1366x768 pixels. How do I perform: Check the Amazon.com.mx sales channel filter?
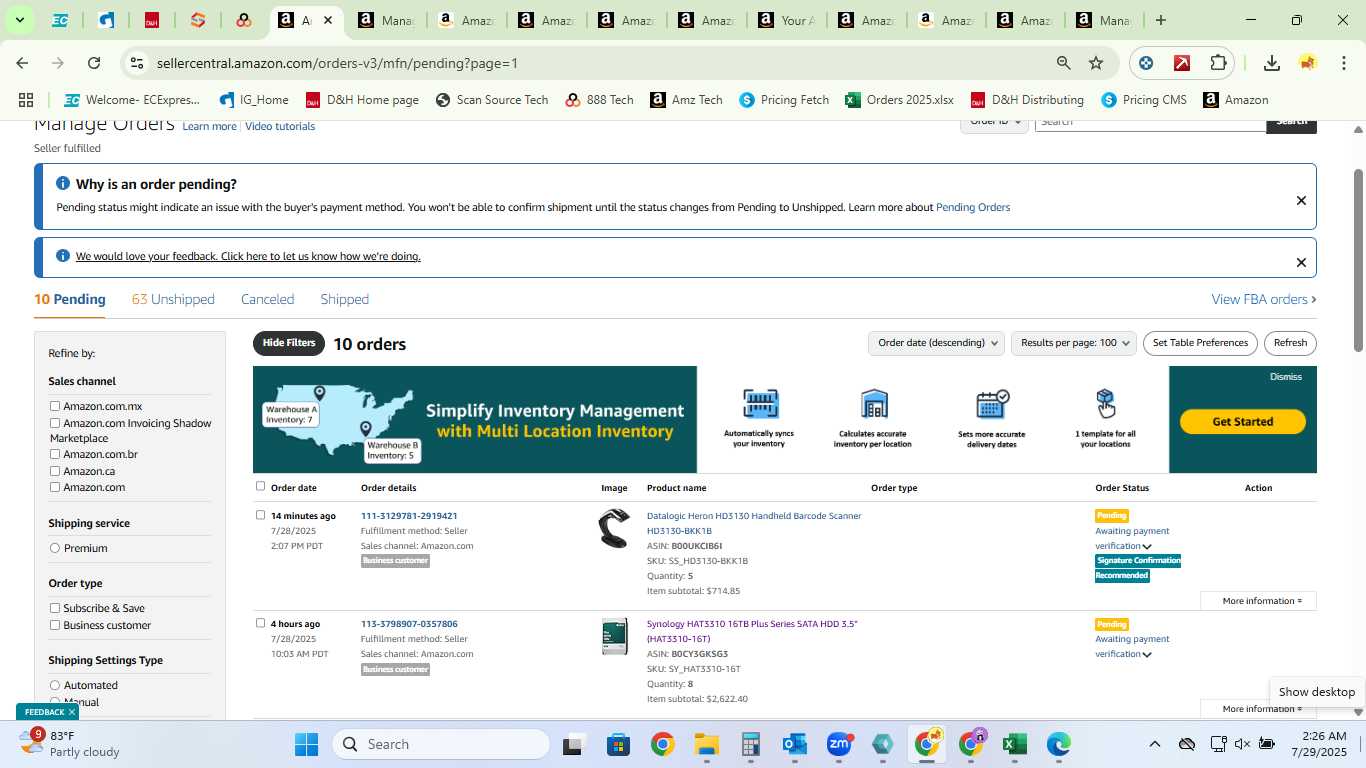point(55,406)
